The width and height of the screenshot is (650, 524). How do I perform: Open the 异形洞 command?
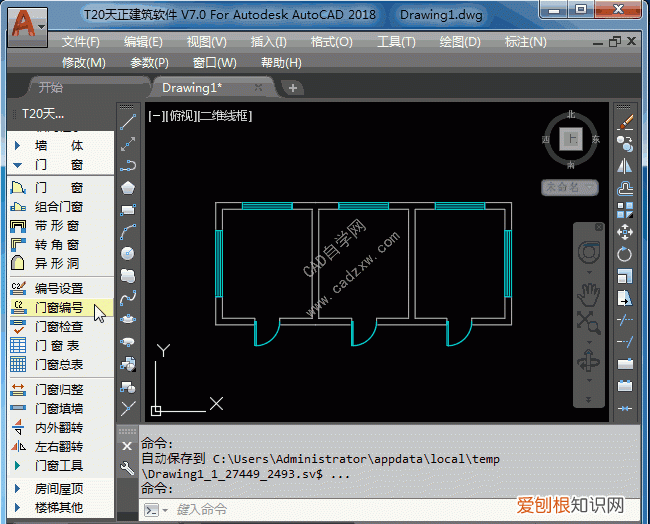click(x=61, y=263)
